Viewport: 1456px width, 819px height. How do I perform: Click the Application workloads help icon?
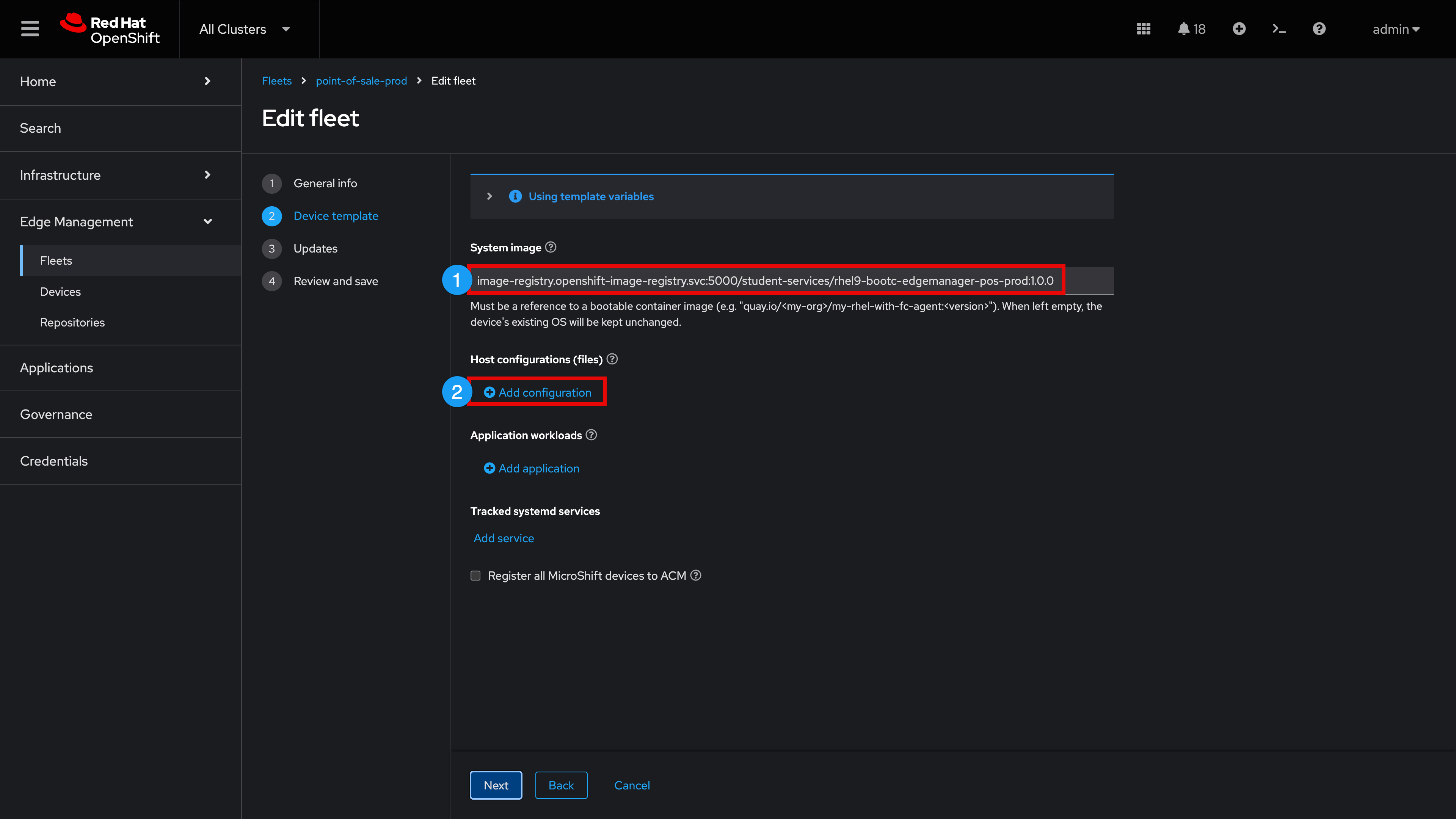click(x=591, y=435)
